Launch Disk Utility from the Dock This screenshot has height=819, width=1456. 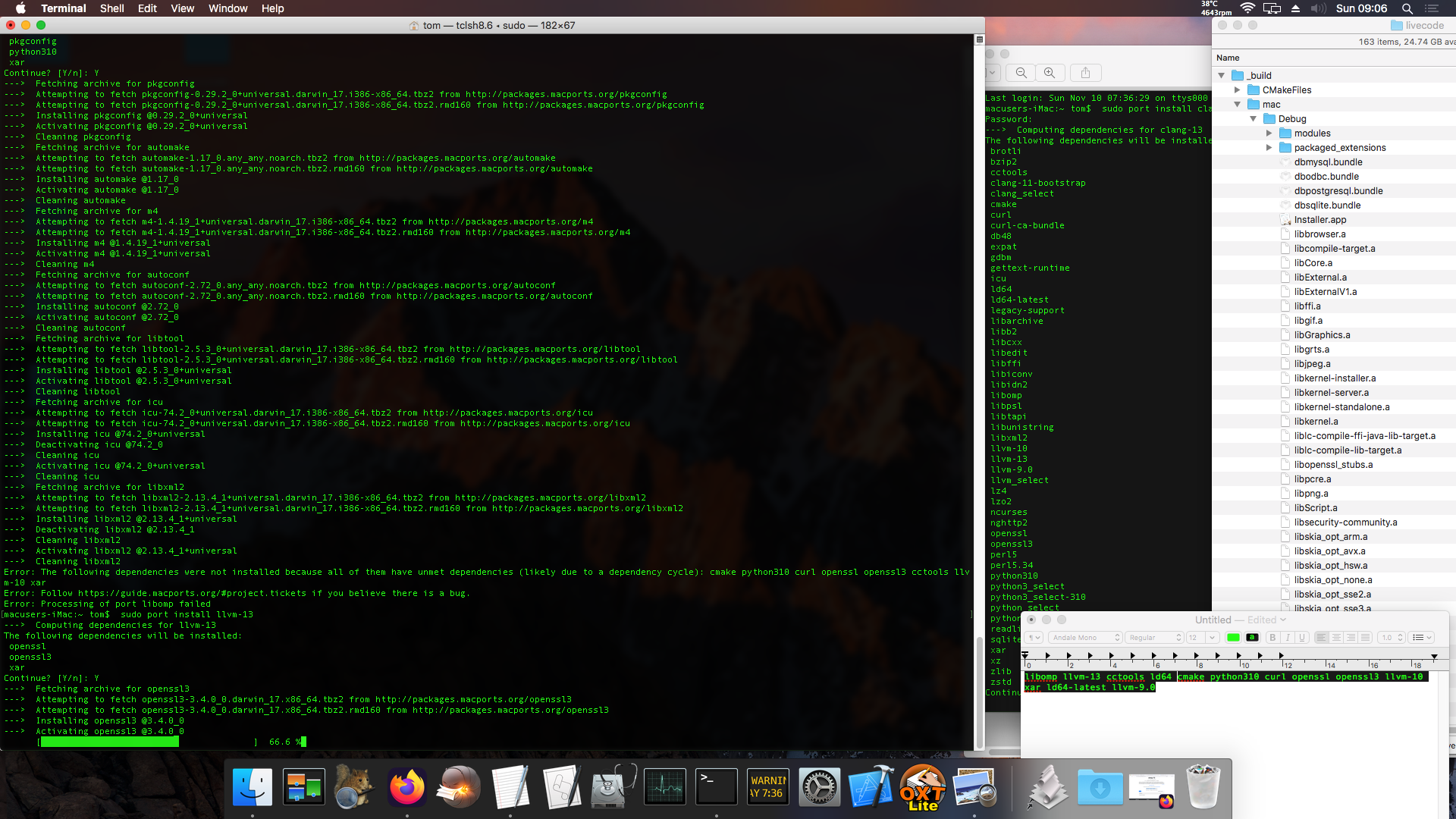pos(613,786)
